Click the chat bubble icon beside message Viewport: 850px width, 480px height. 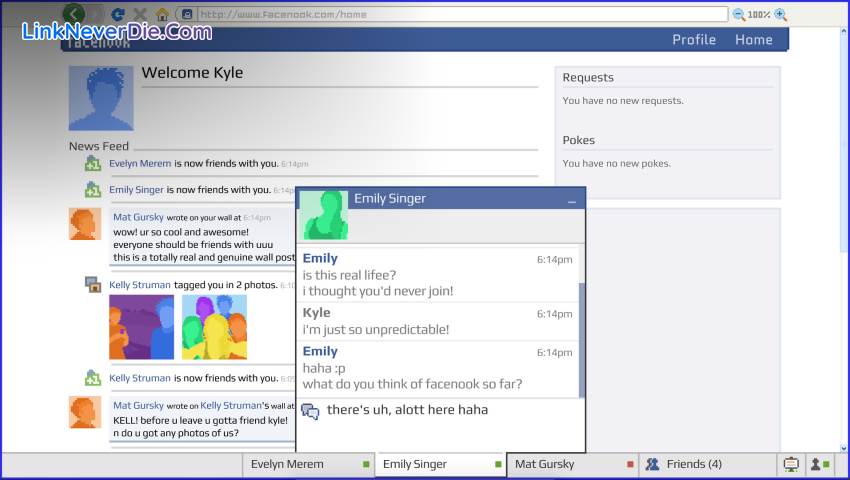[x=311, y=411]
